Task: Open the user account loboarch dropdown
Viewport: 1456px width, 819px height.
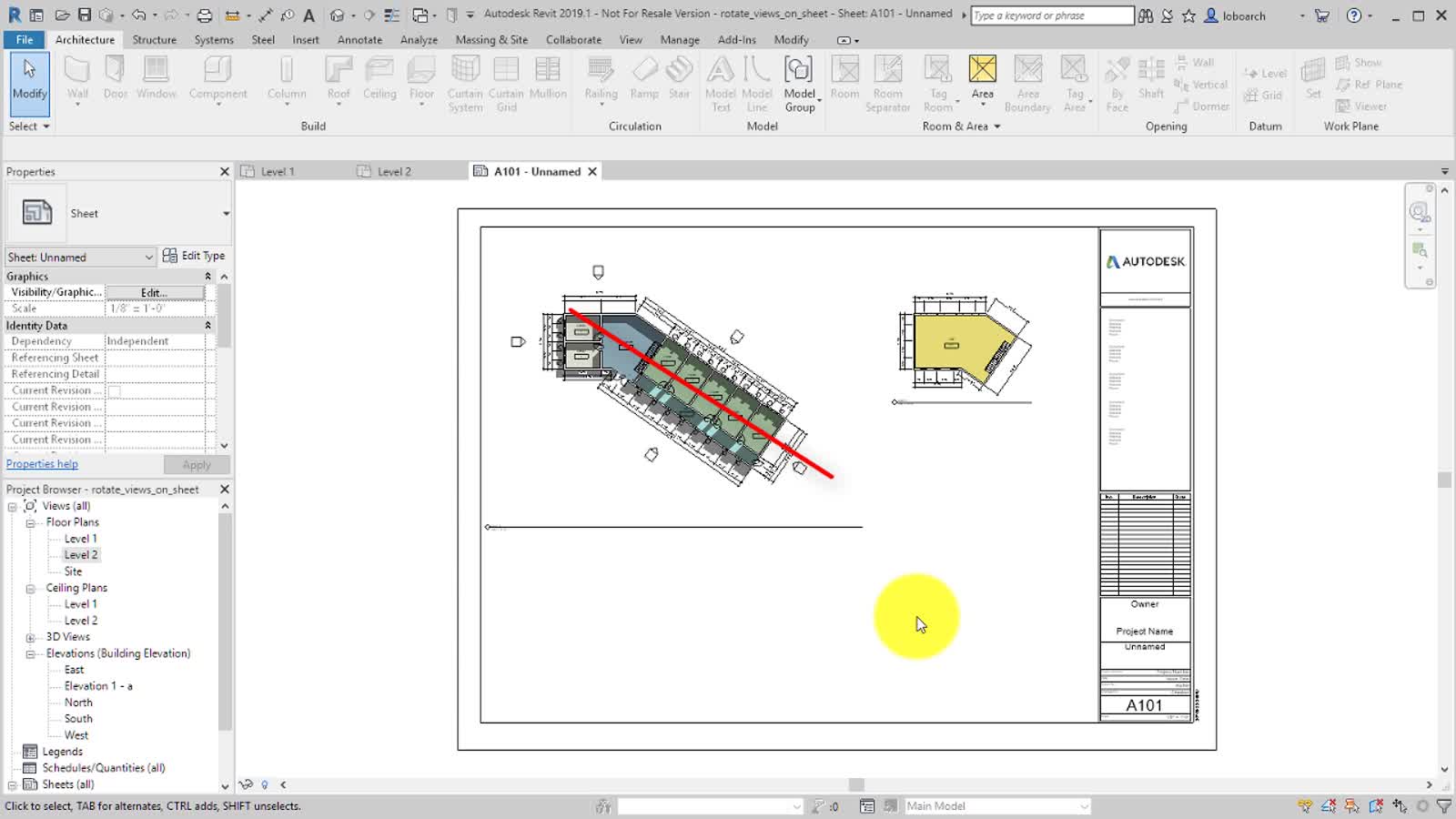Action: coord(1302,15)
